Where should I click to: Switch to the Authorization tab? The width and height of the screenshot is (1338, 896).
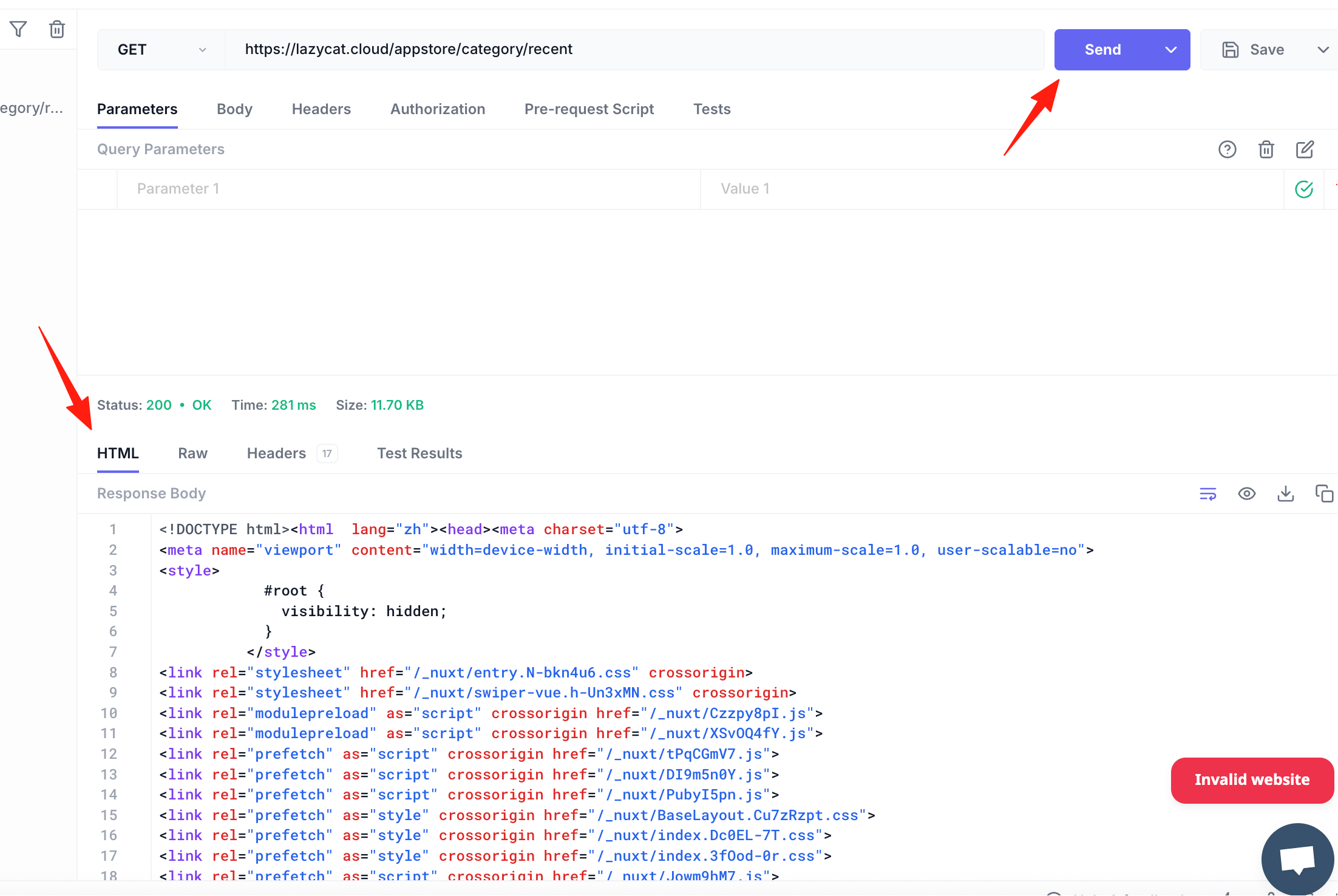tap(438, 109)
